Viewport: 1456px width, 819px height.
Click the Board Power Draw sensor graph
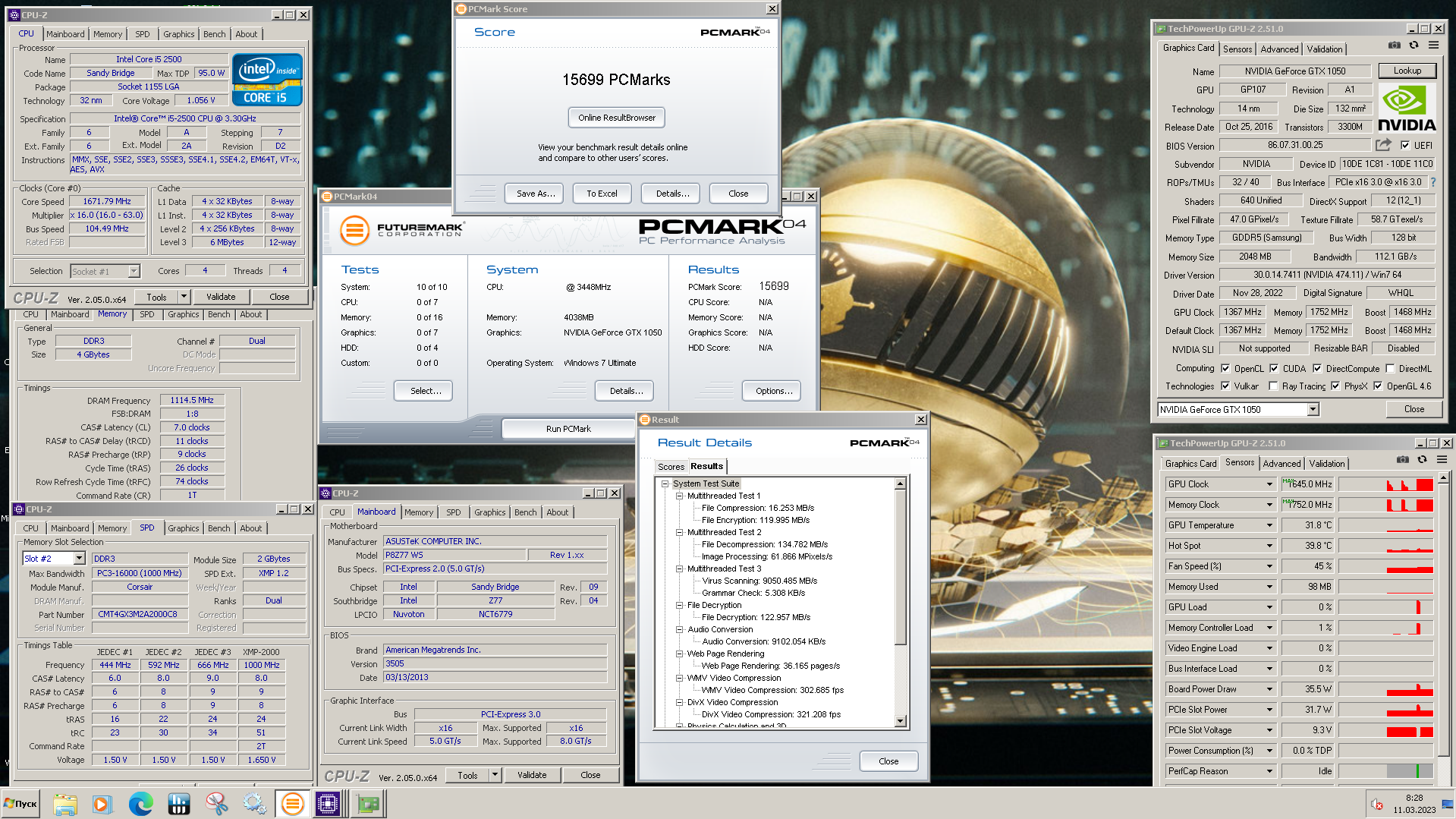pyautogui.click(x=1386, y=689)
